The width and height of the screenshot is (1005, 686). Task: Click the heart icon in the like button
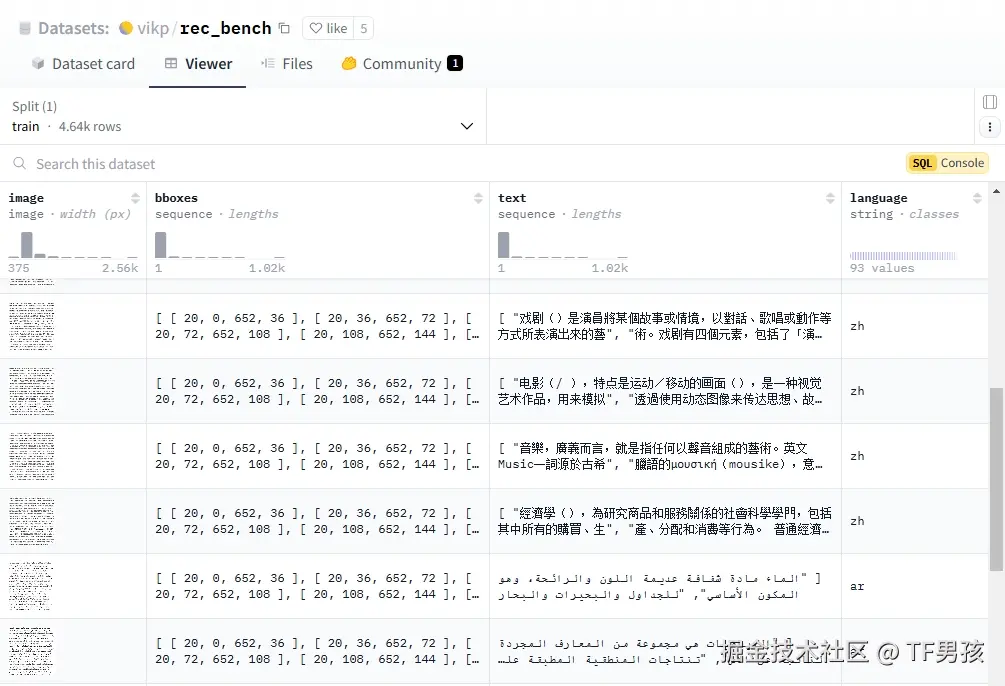[315, 27]
